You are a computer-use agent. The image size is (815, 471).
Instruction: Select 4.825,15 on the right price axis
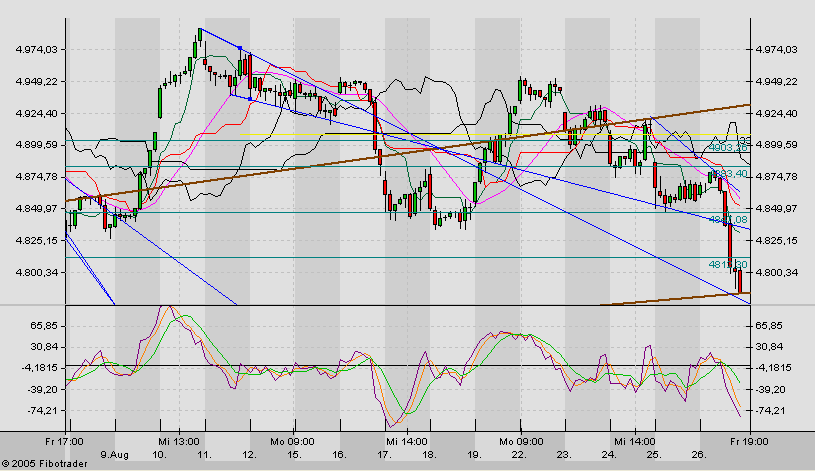coord(779,241)
